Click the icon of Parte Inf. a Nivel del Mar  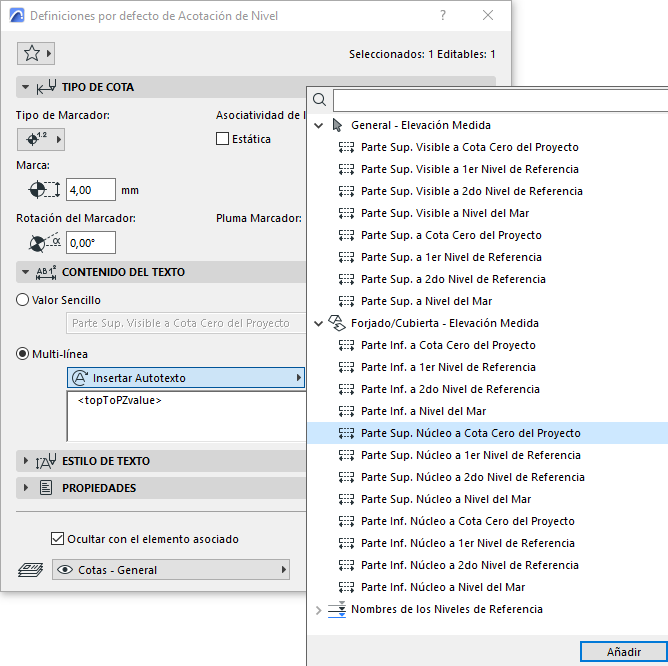coord(346,411)
